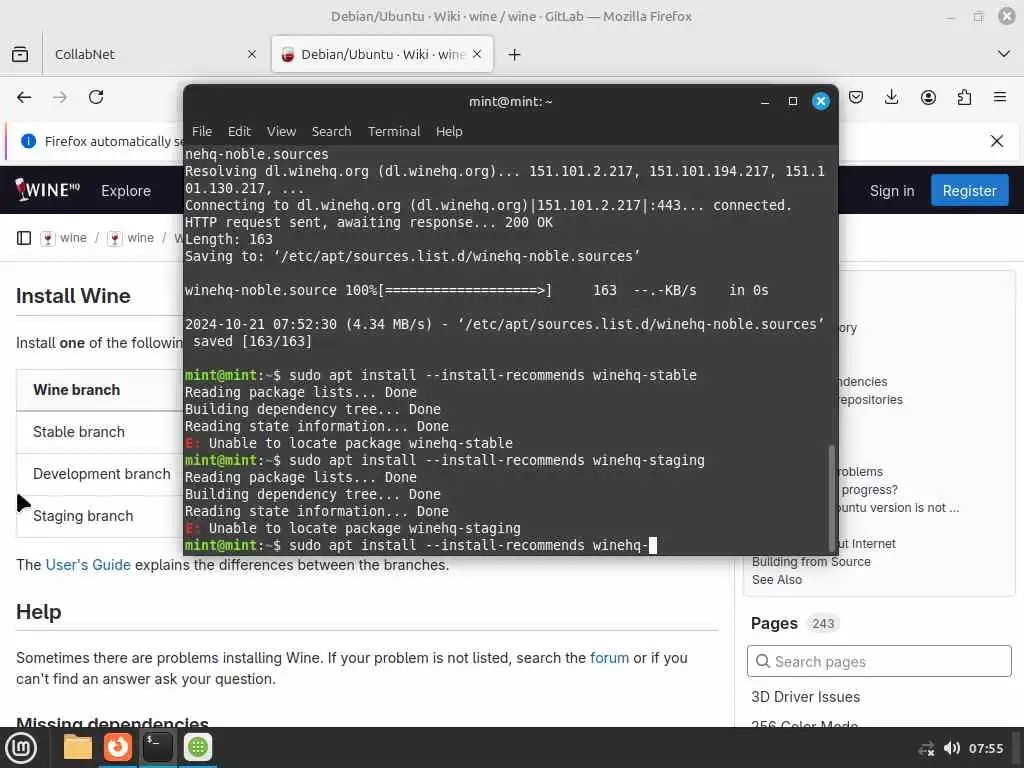Click the terminal command prompt line
1024x768 pixels.
coord(421,545)
